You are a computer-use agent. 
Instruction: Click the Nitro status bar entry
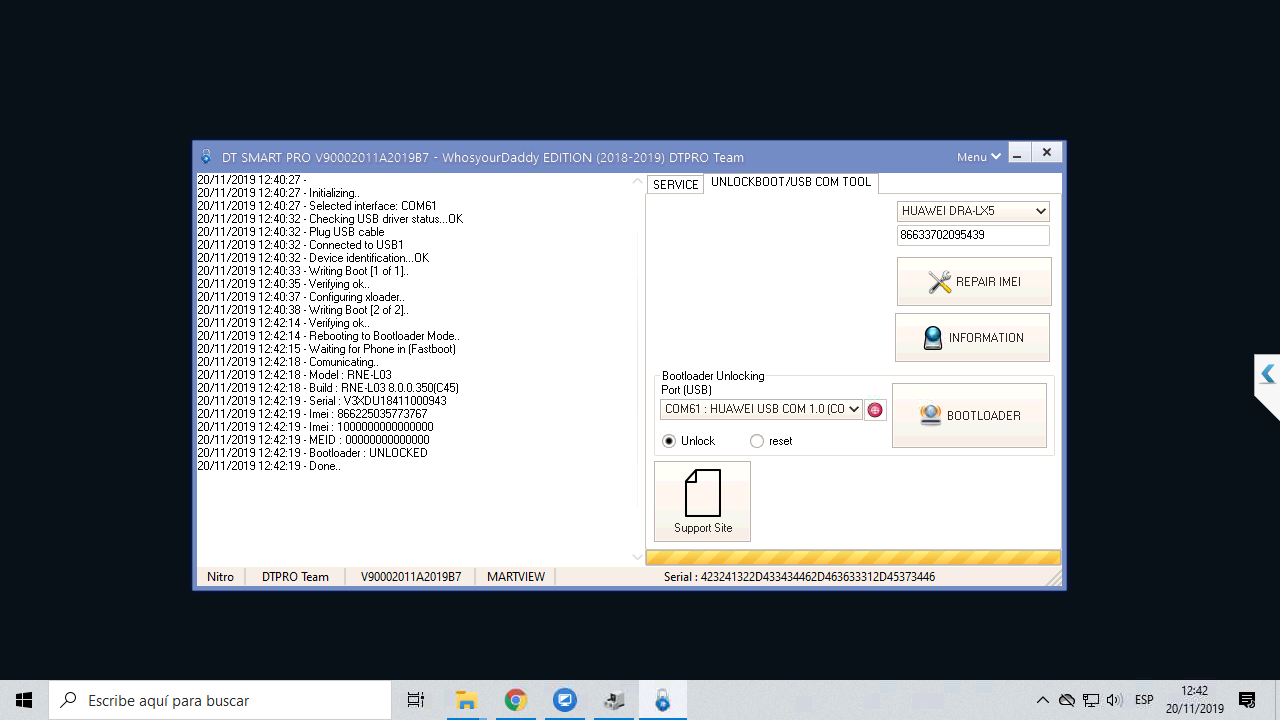[220, 577]
